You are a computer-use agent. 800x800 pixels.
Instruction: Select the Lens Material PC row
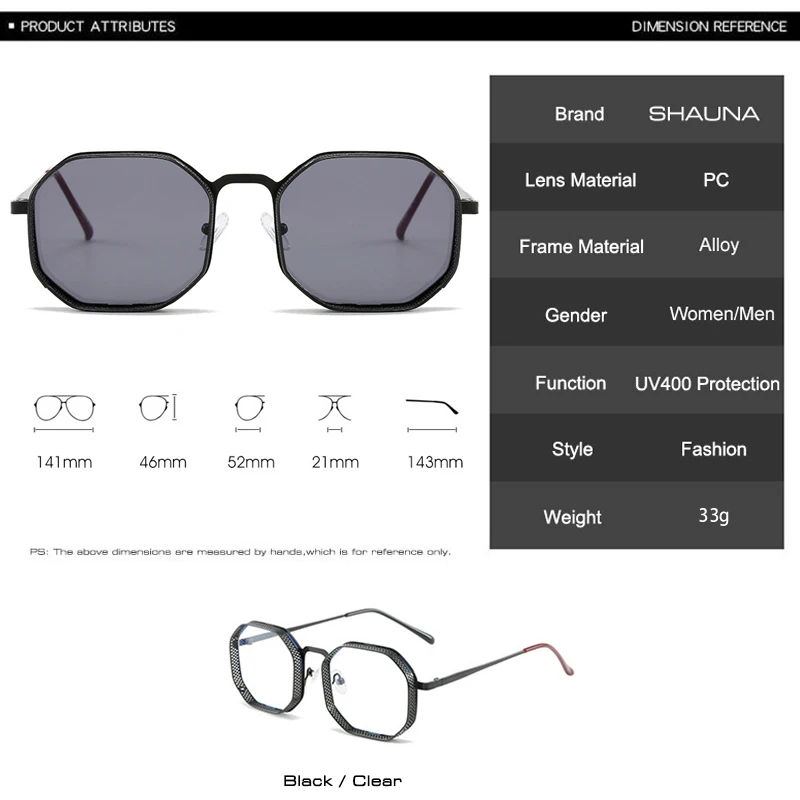click(x=637, y=178)
